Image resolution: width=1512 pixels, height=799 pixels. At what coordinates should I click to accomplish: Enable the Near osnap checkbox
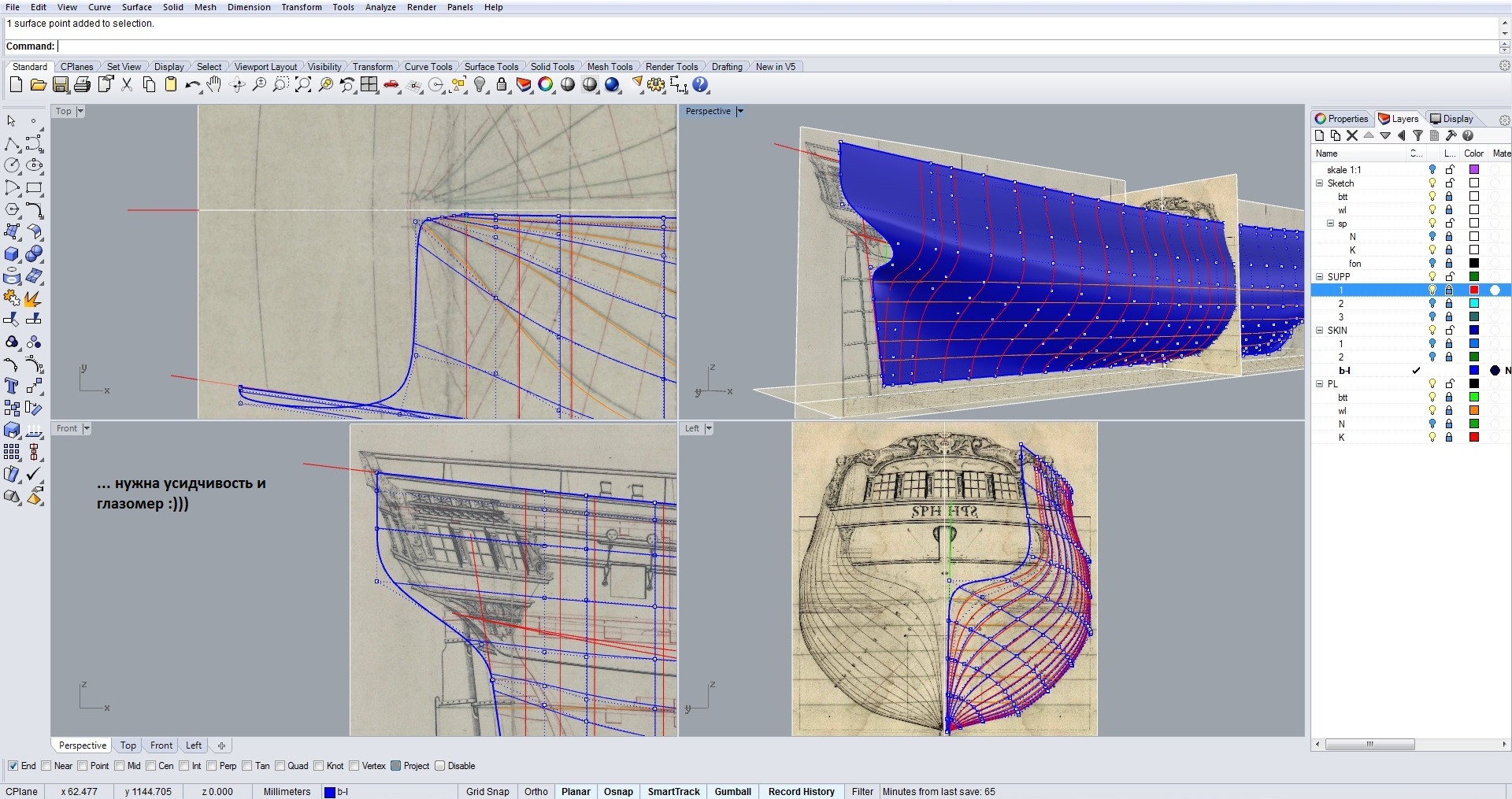tap(46, 766)
